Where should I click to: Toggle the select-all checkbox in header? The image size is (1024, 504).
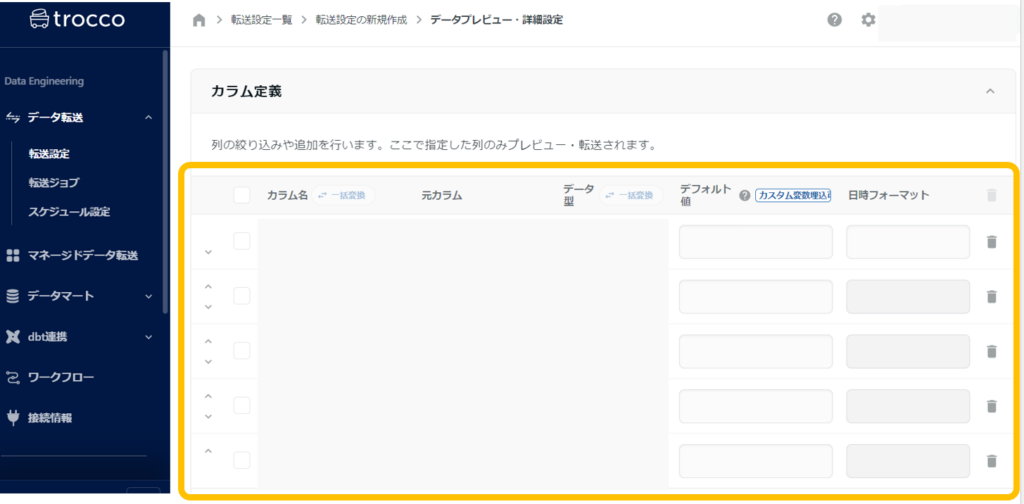pos(242,195)
